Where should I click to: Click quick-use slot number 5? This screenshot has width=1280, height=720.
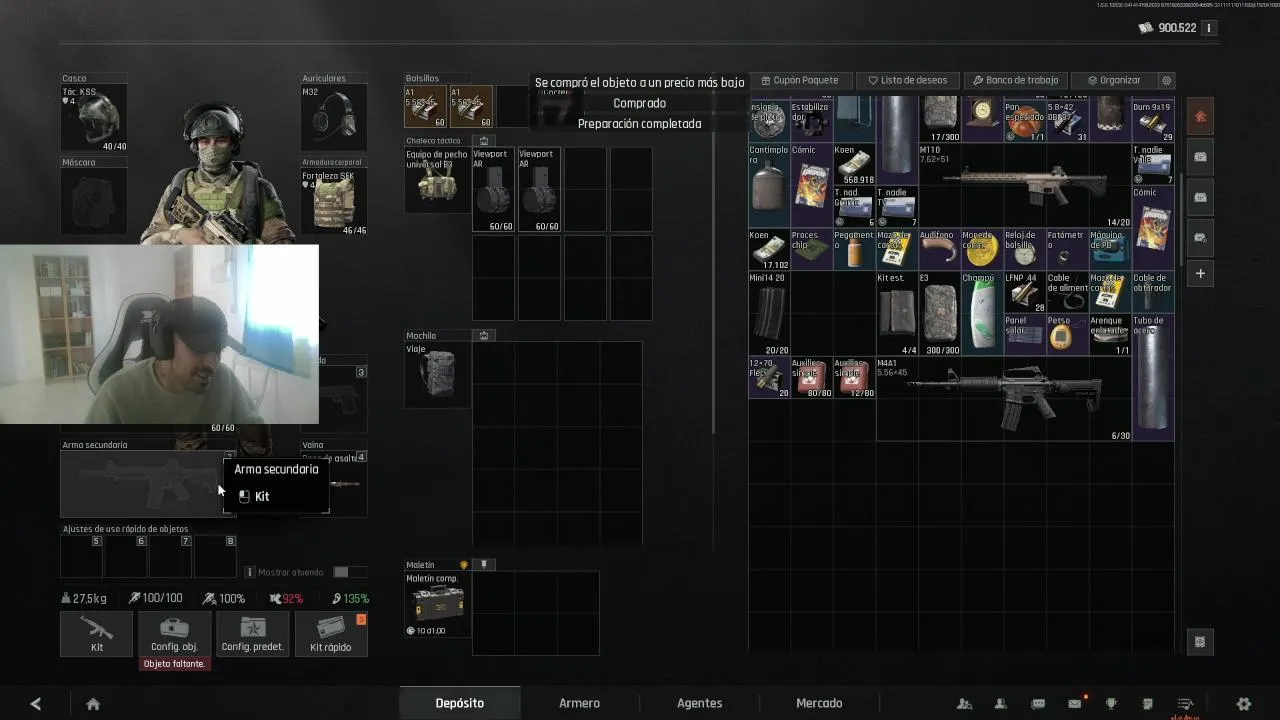click(x=82, y=557)
